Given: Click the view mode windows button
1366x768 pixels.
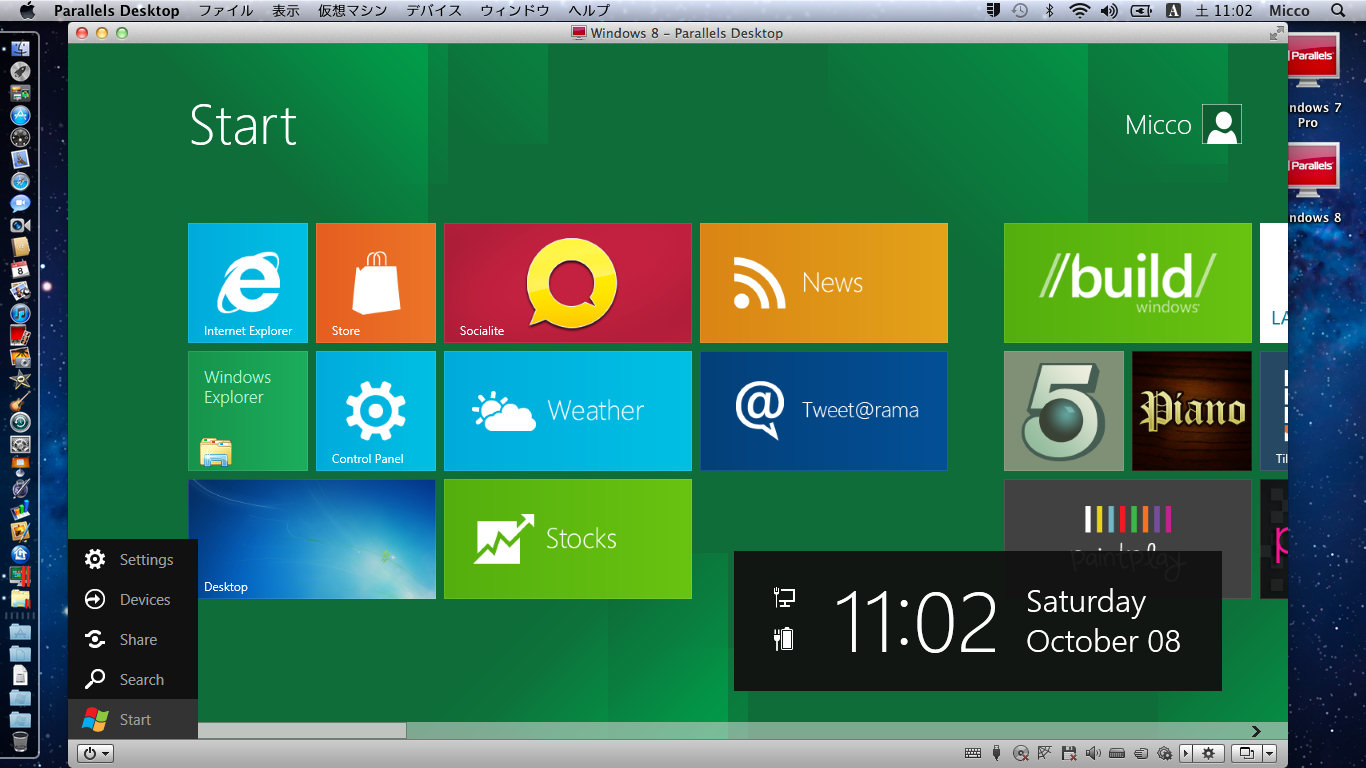Looking at the screenshot, I should (1247, 753).
